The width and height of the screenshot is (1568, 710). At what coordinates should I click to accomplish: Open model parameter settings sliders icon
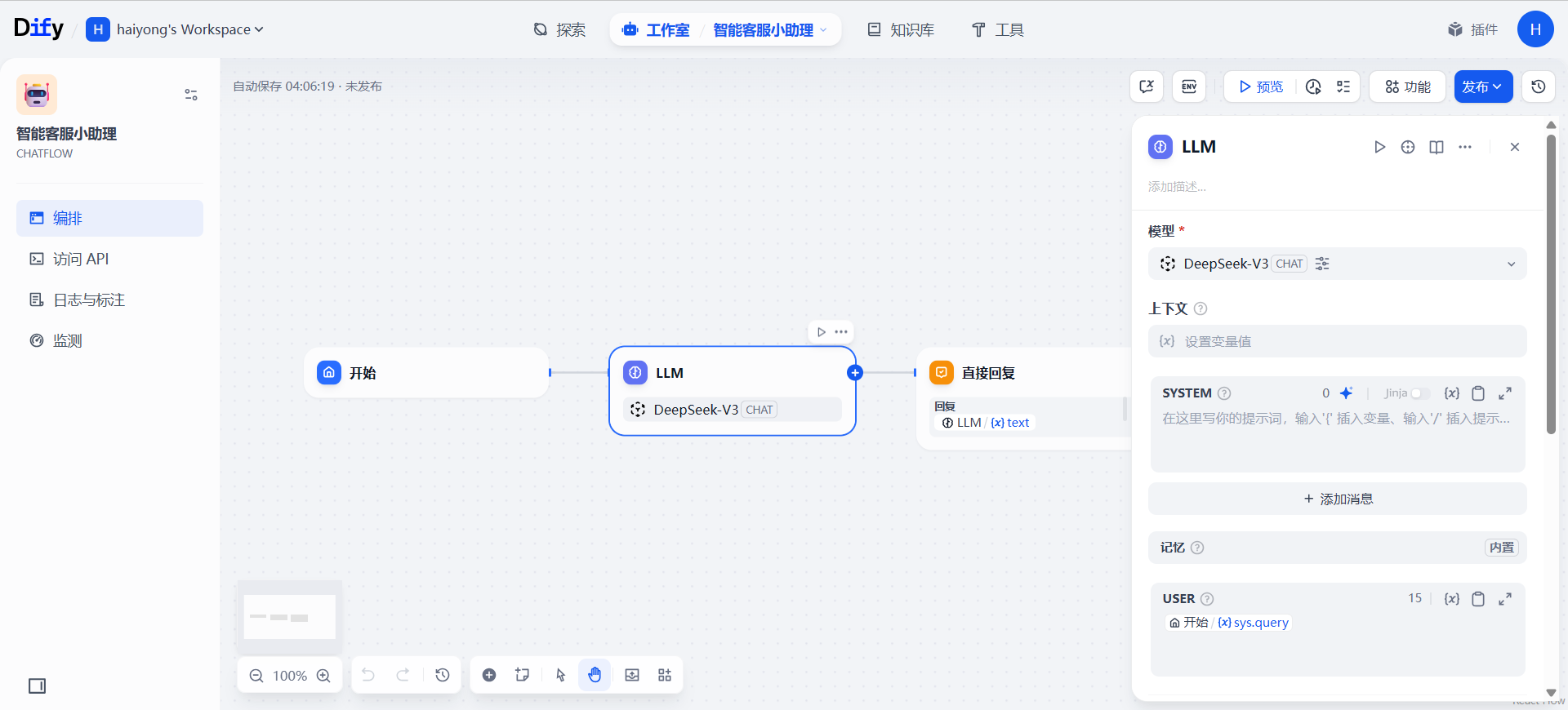(1322, 264)
